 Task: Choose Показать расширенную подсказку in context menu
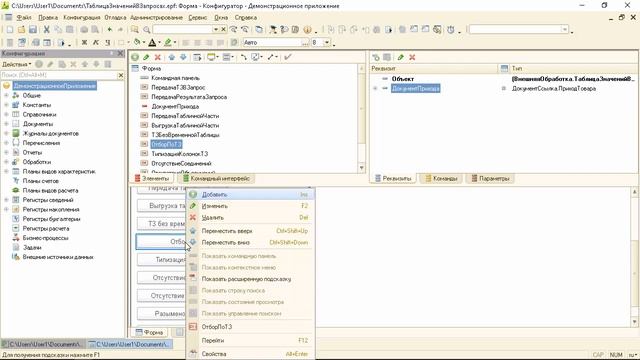[250, 279]
